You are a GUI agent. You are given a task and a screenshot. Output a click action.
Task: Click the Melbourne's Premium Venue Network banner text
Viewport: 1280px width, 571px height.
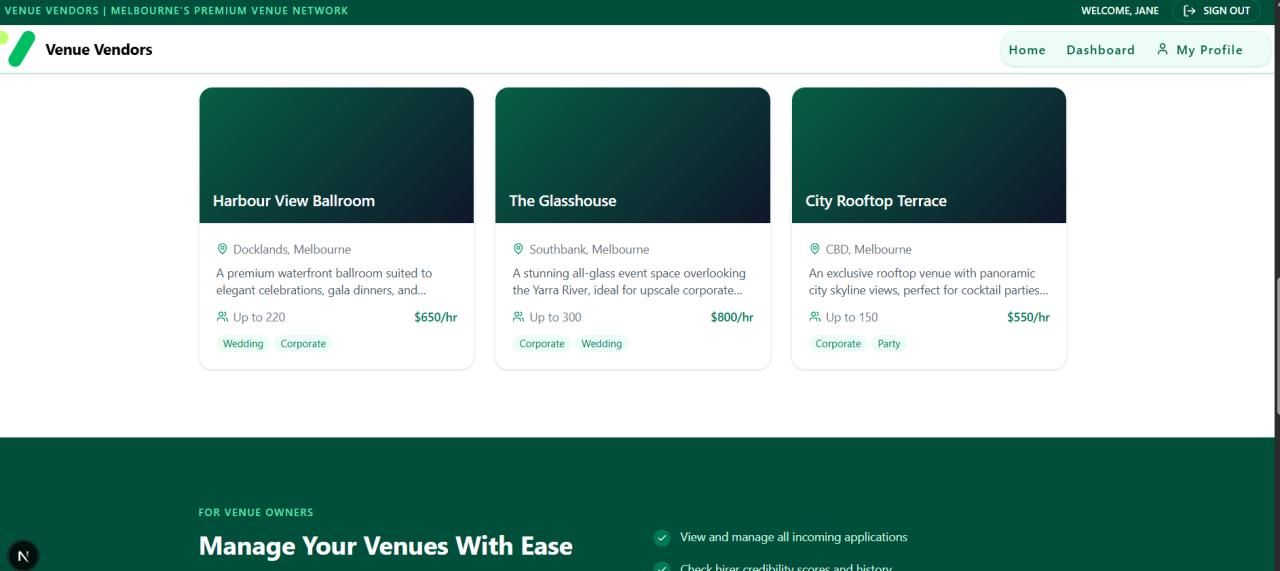(x=230, y=11)
